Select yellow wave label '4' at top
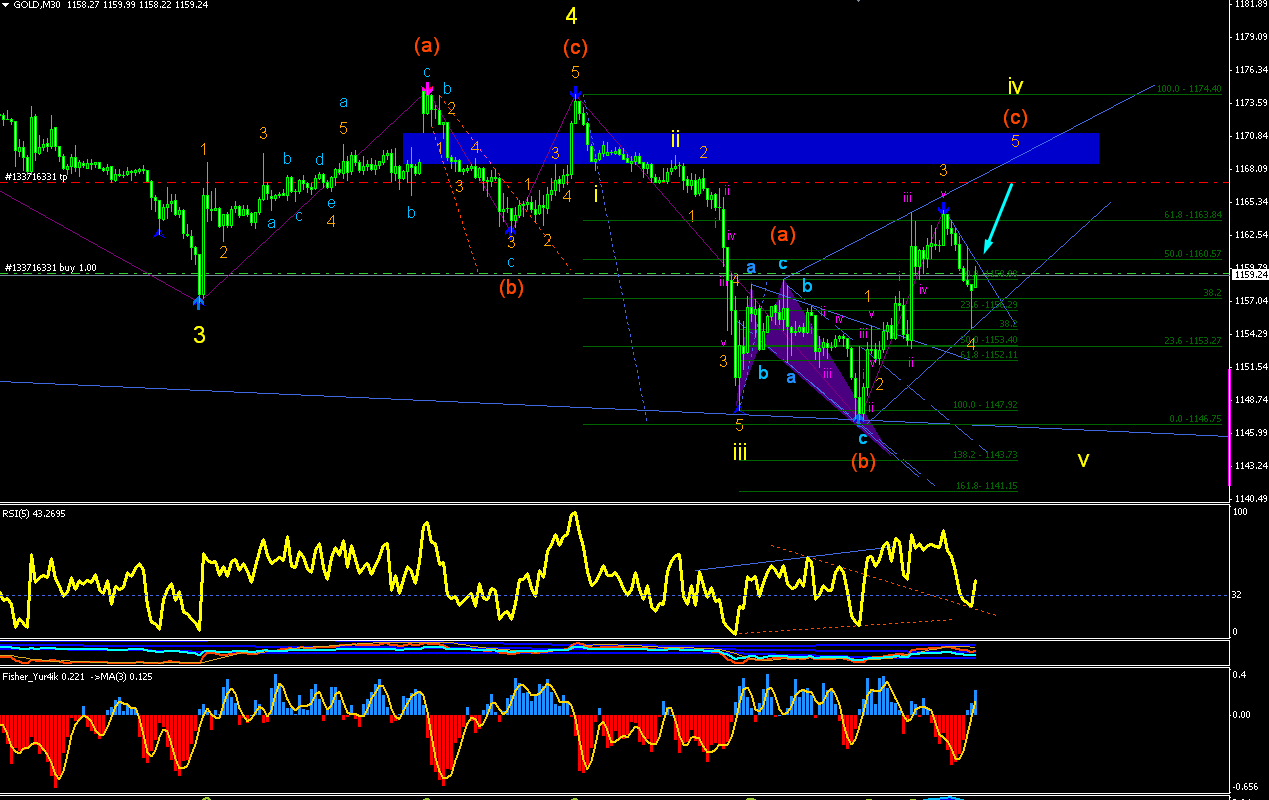The height and width of the screenshot is (800, 1269). (571, 15)
